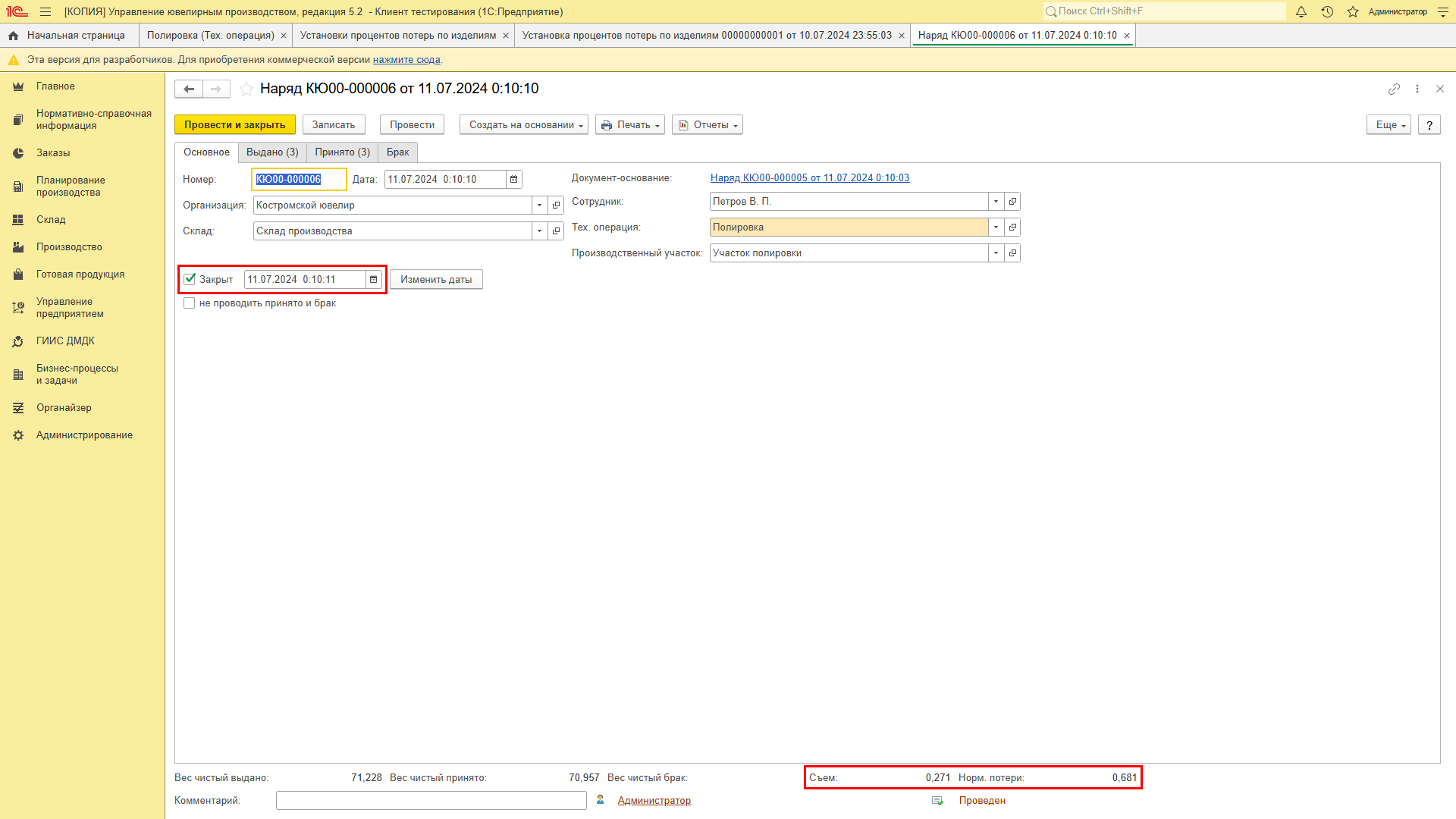
Task: Switch to Начальная страница tab
Action: pos(69,36)
